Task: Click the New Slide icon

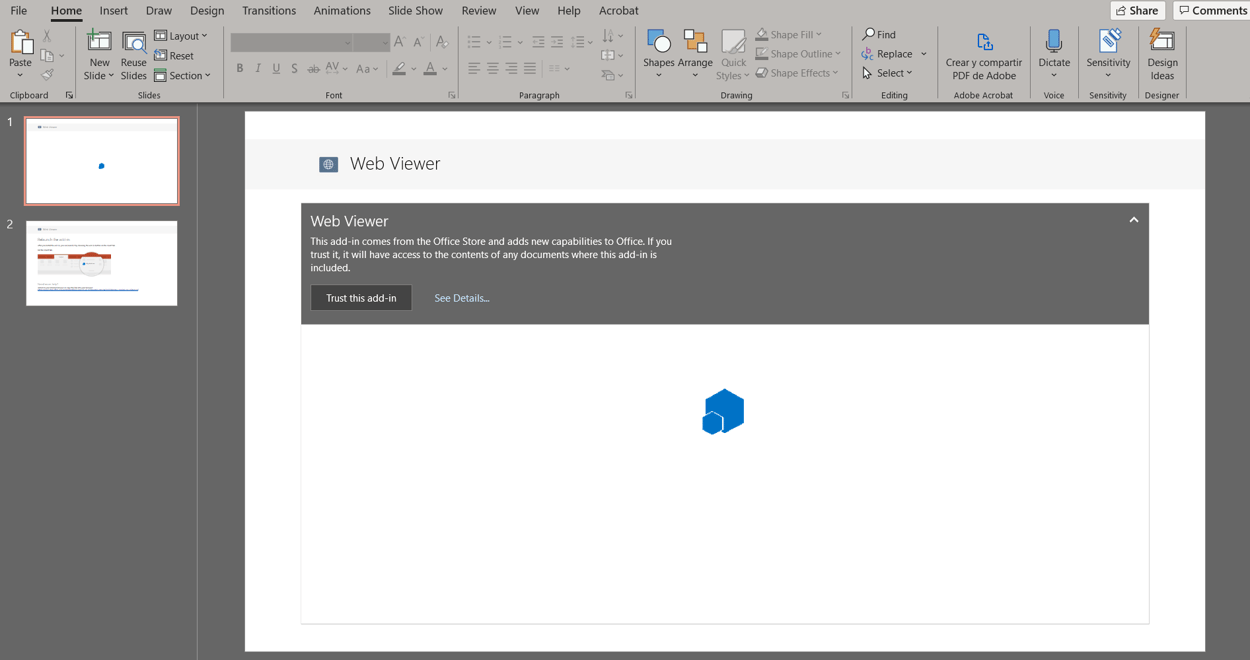Action: (x=99, y=43)
